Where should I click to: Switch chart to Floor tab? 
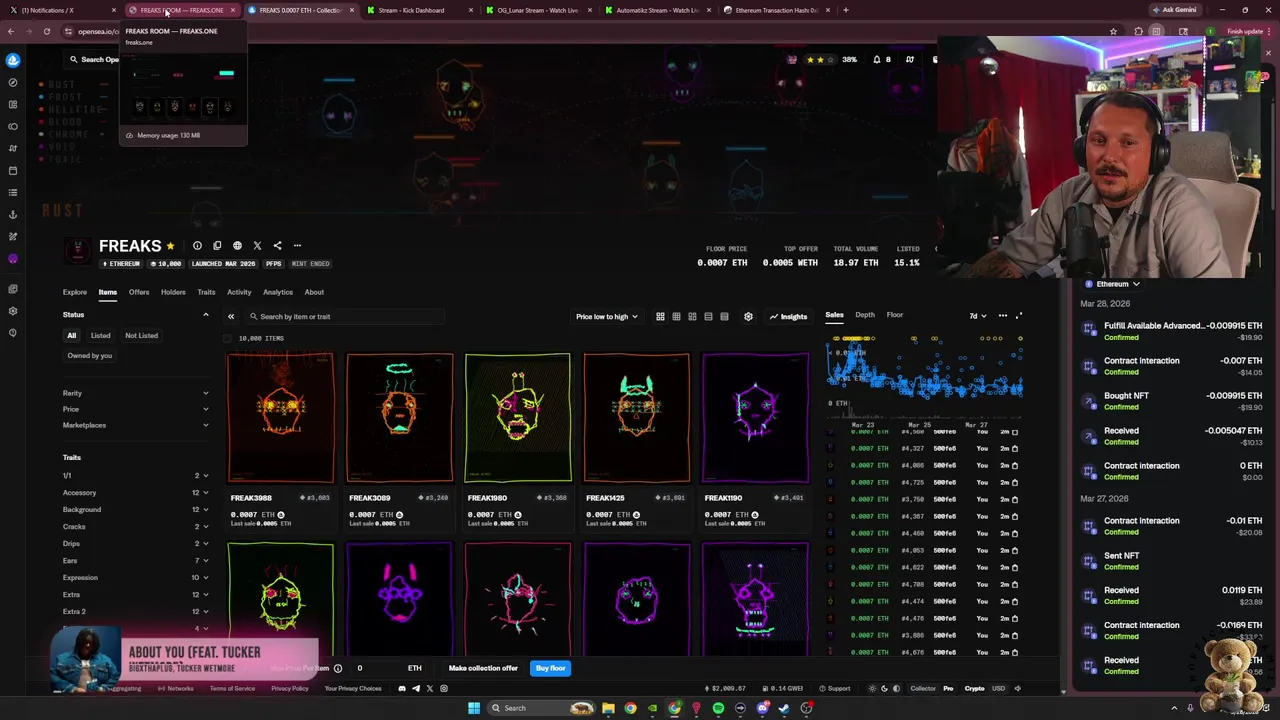(895, 315)
